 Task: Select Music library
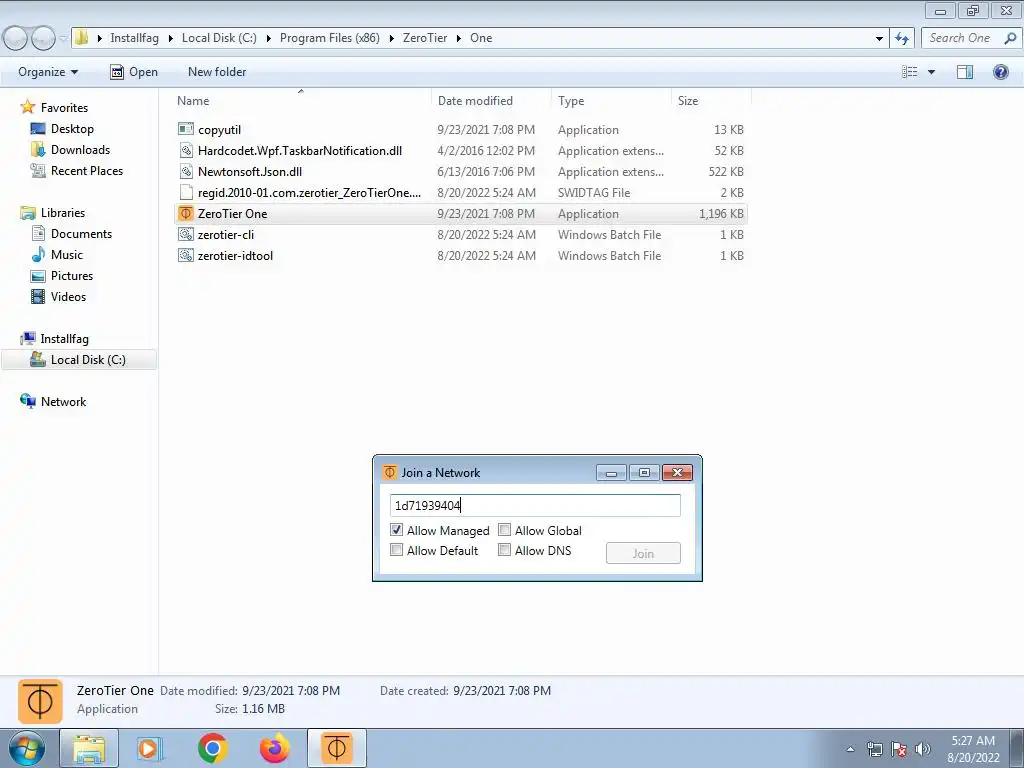(x=67, y=254)
